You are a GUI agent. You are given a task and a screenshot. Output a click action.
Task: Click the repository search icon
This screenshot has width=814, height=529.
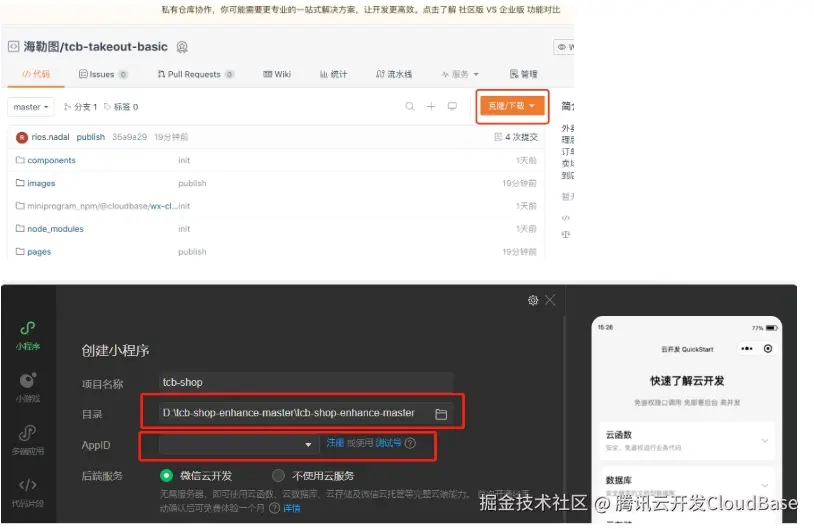tap(410, 106)
